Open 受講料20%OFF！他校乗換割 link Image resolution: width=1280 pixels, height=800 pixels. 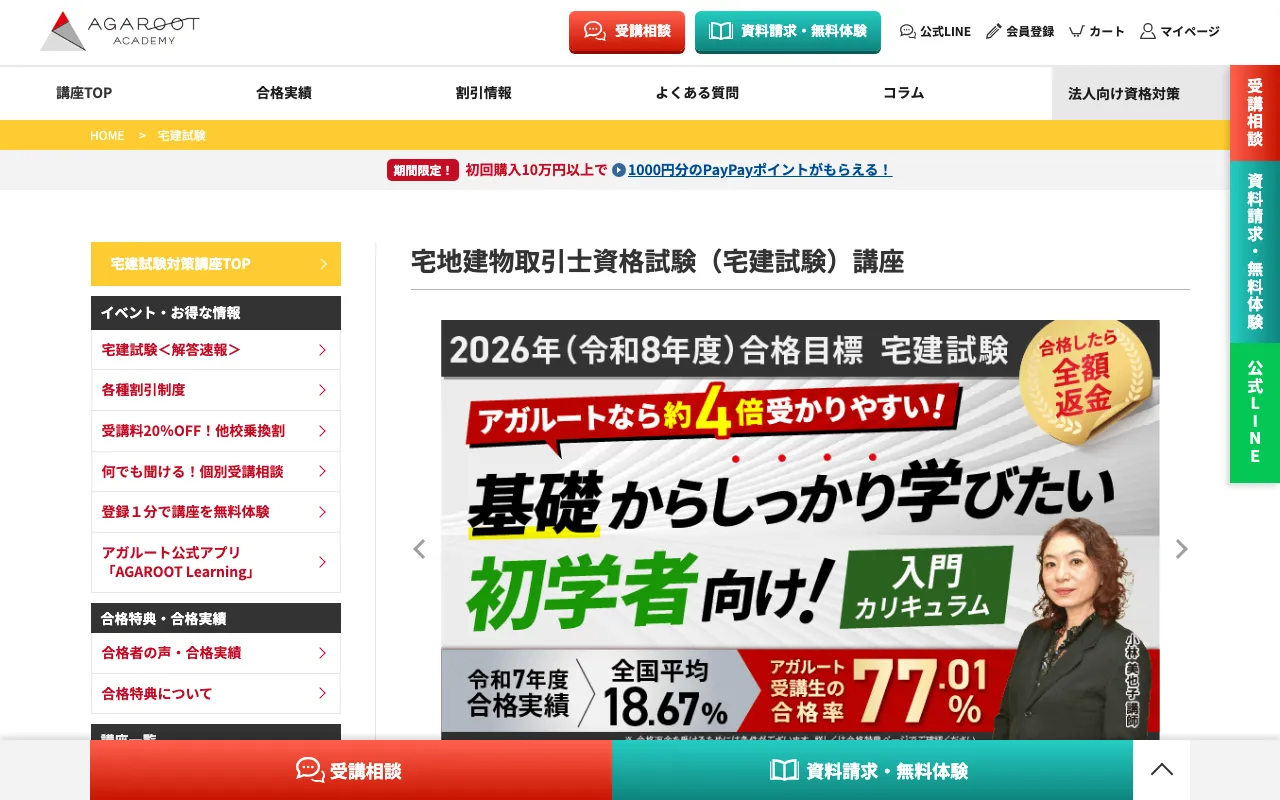coord(216,431)
